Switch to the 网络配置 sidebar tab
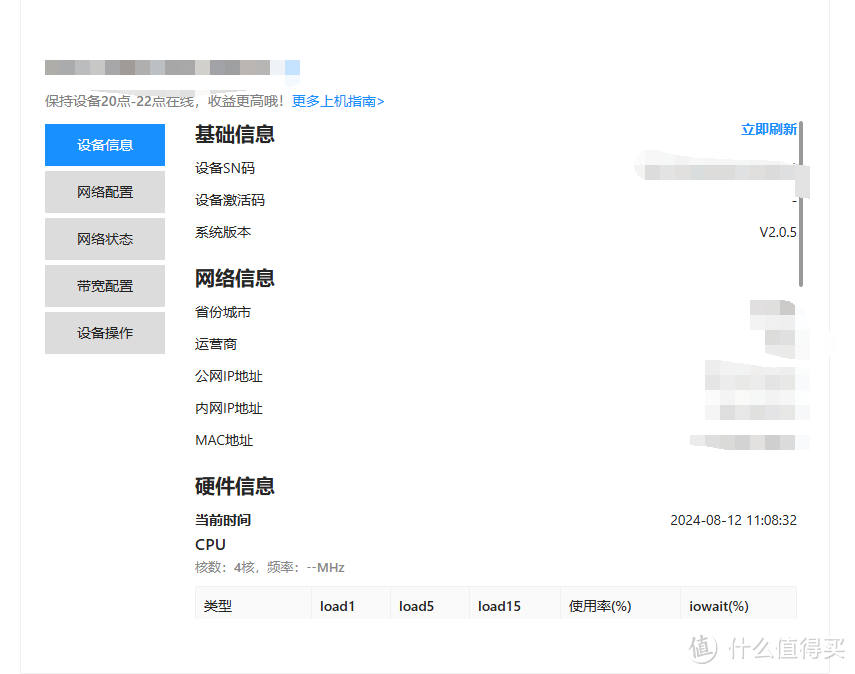Image resolution: width=855 pixels, height=674 pixels. [x=104, y=192]
